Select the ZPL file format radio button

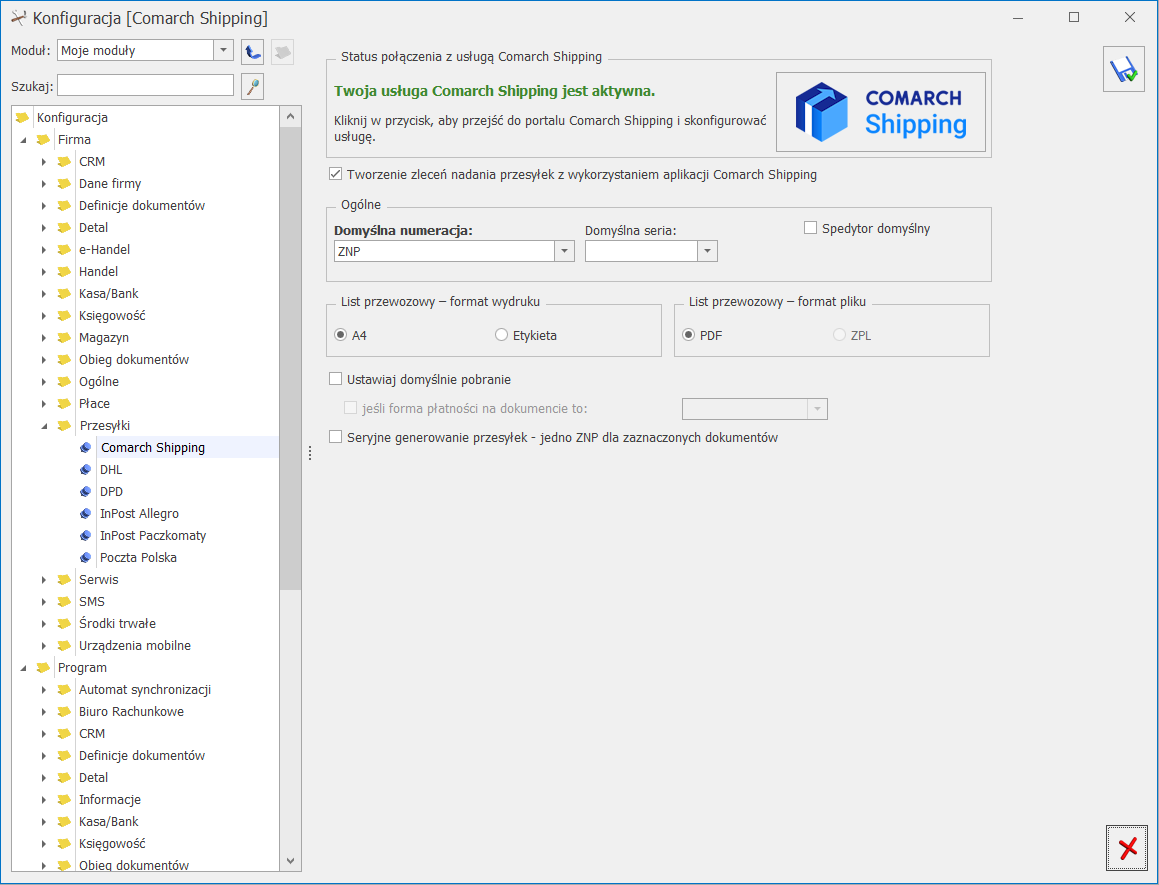pyautogui.click(x=839, y=335)
